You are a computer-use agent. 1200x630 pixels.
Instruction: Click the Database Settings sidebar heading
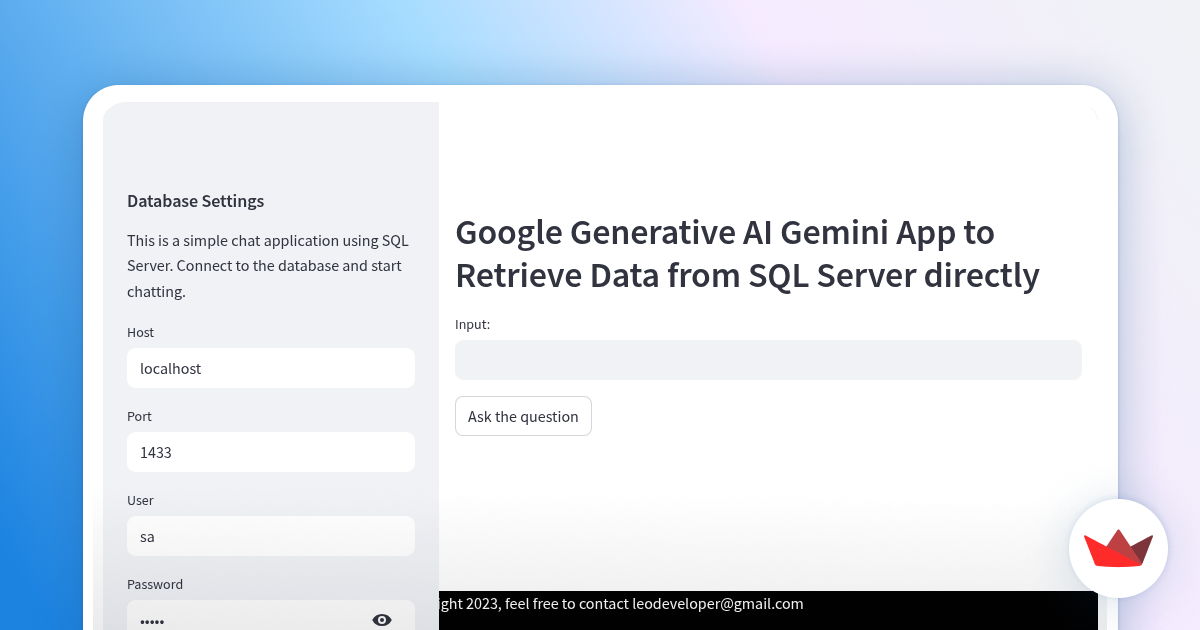[x=195, y=201]
